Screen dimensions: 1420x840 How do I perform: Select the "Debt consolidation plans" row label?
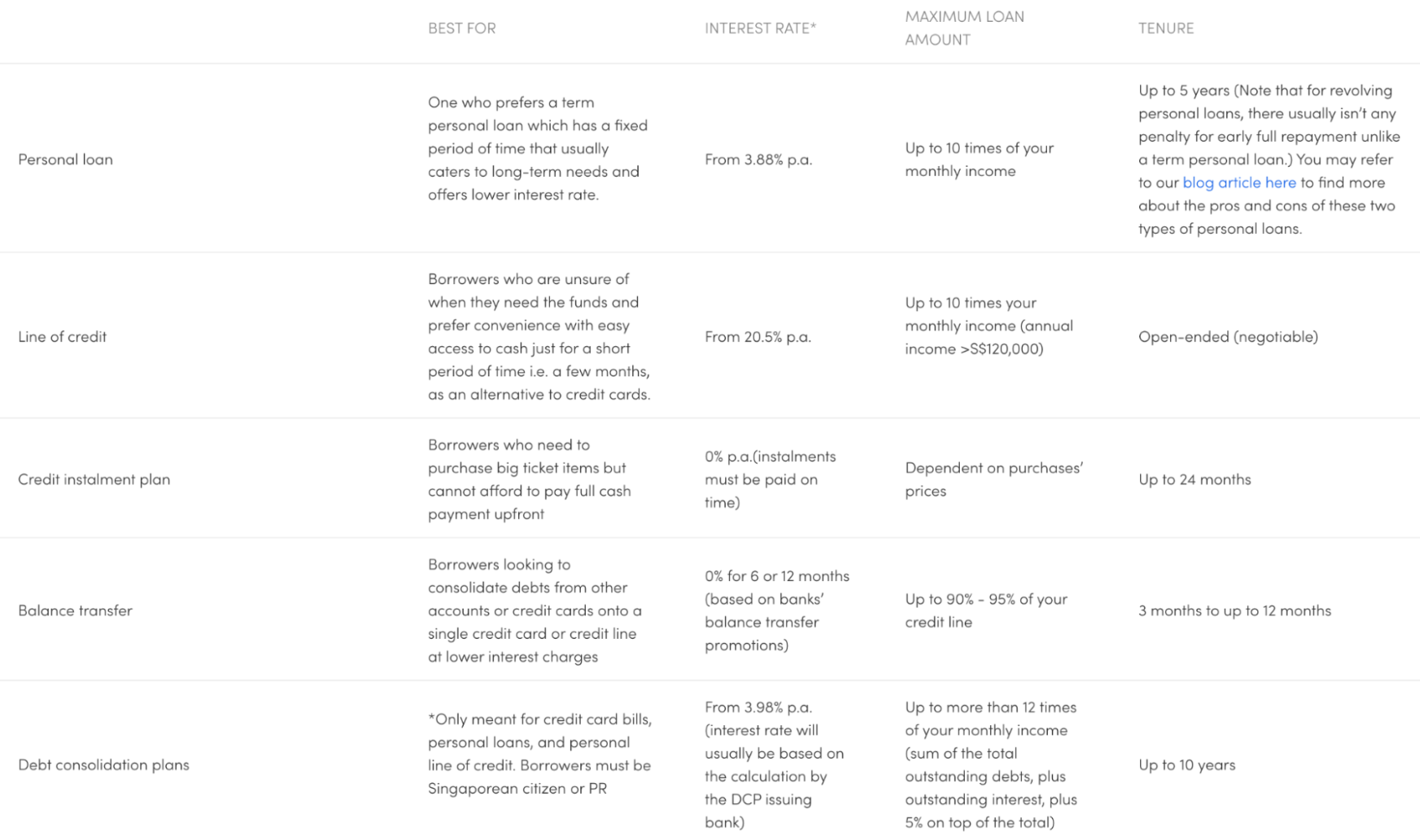click(x=104, y=765)
